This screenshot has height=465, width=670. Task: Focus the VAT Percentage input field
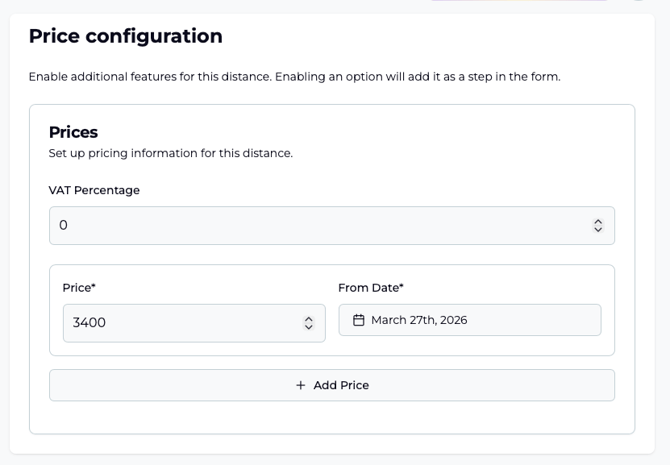pos(320,226)
